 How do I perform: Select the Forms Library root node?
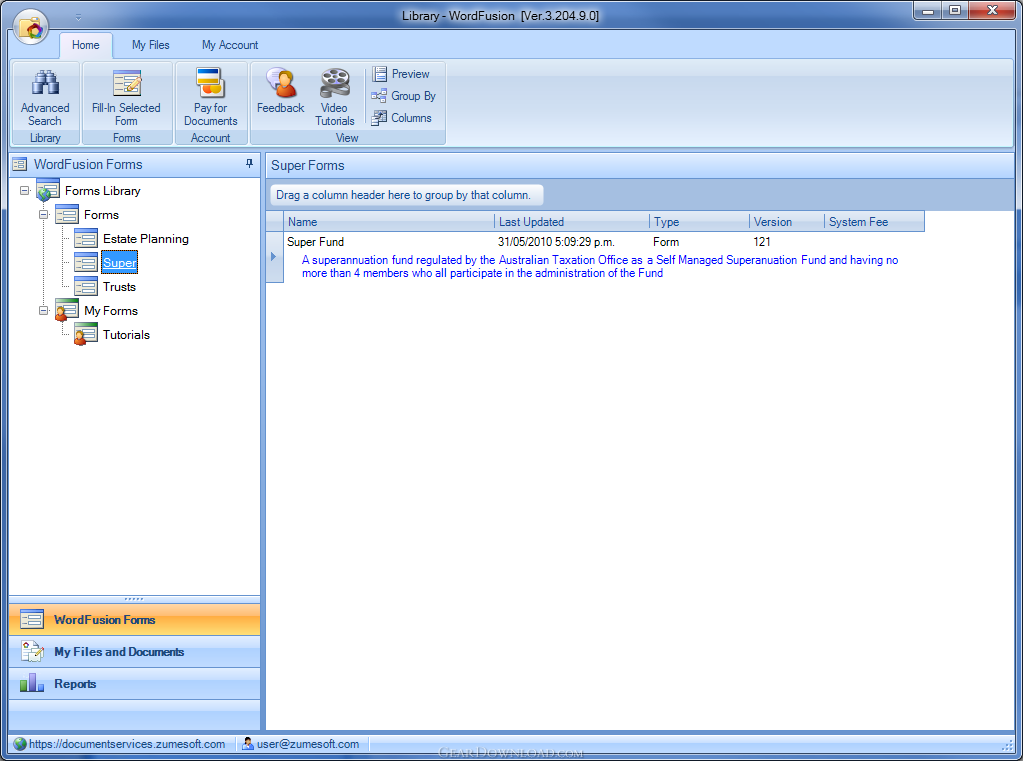click(102, 191)
